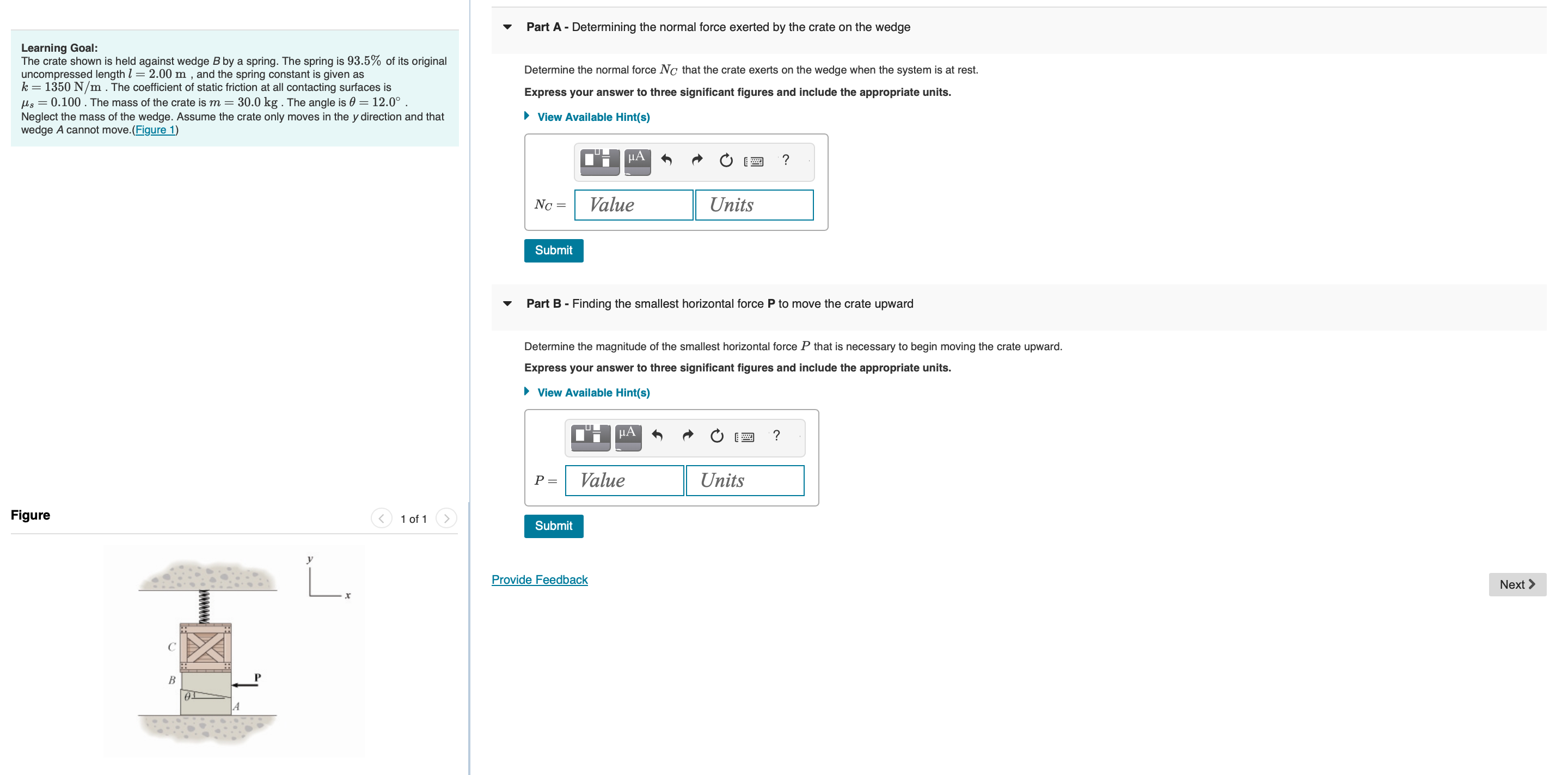Viewport: 1568px width, 775px height.
Task: Expand View Available Hint(s) under Part B
Action: point(592,393)
